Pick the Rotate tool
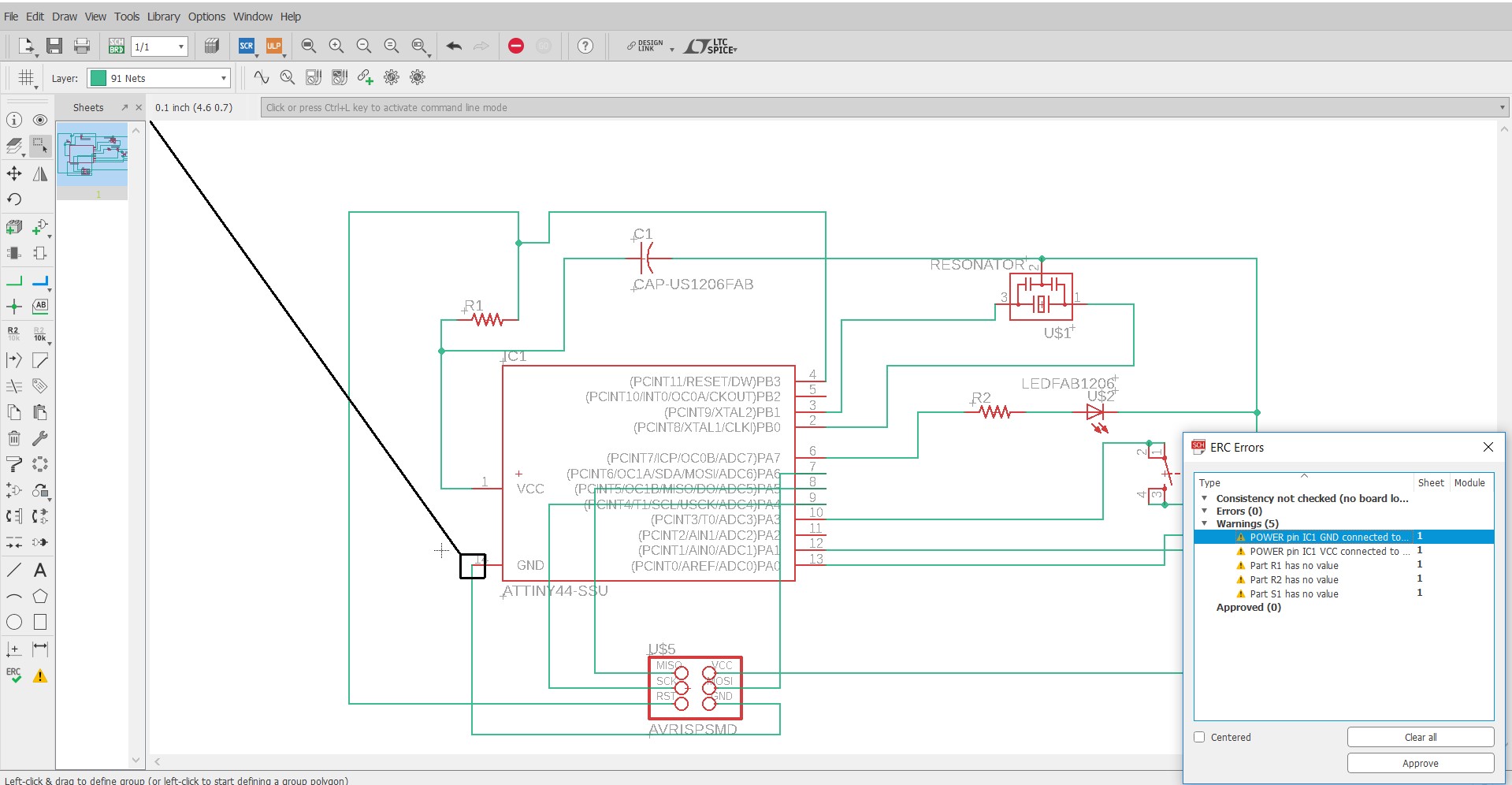The width and height of the screenshot is (1512, 785). tap(14, 199)
